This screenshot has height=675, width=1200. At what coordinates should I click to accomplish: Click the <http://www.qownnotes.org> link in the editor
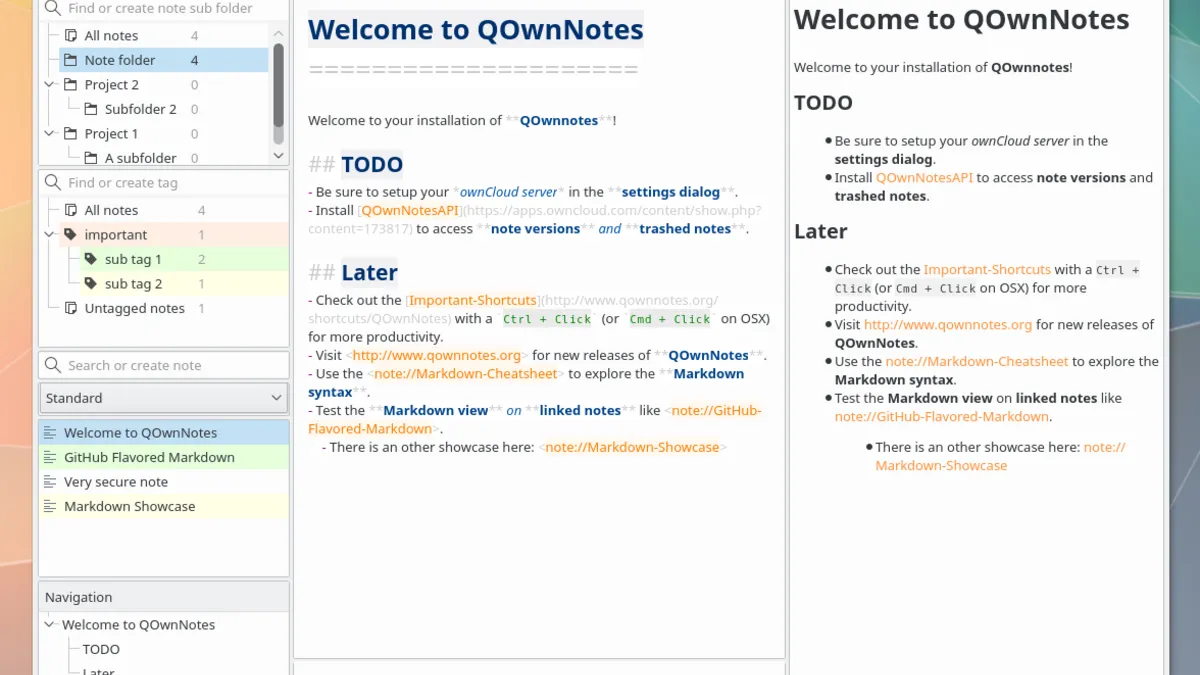pos(437,356)
